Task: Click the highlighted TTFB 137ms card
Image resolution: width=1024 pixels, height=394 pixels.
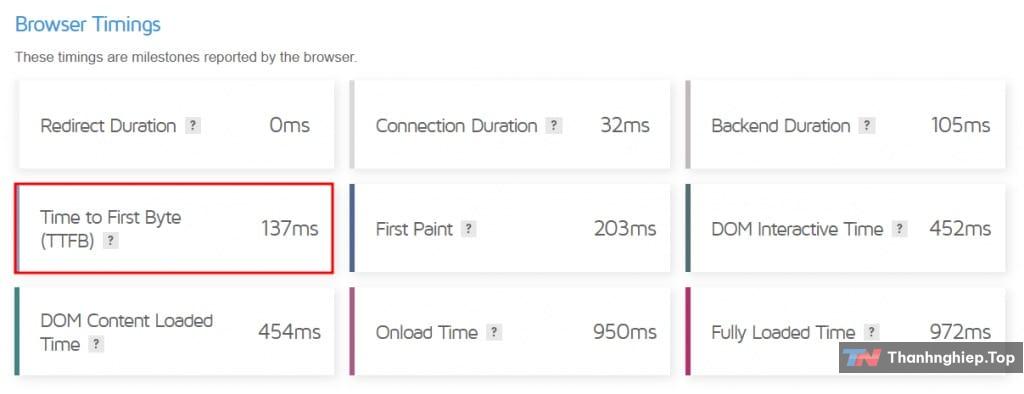Action: tap(174, 228)
